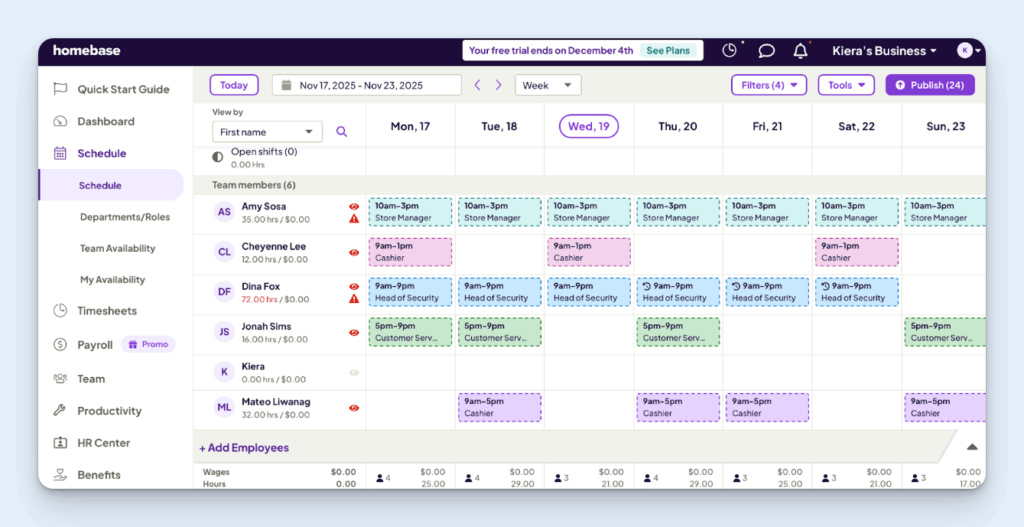
Task: Click the homebase logo
Action: tap(87, 50)
